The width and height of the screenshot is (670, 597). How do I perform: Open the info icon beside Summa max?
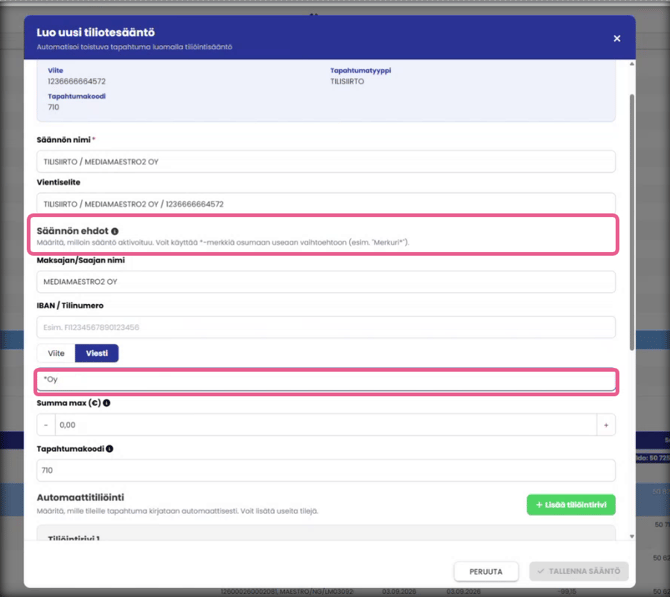(106, 403)
